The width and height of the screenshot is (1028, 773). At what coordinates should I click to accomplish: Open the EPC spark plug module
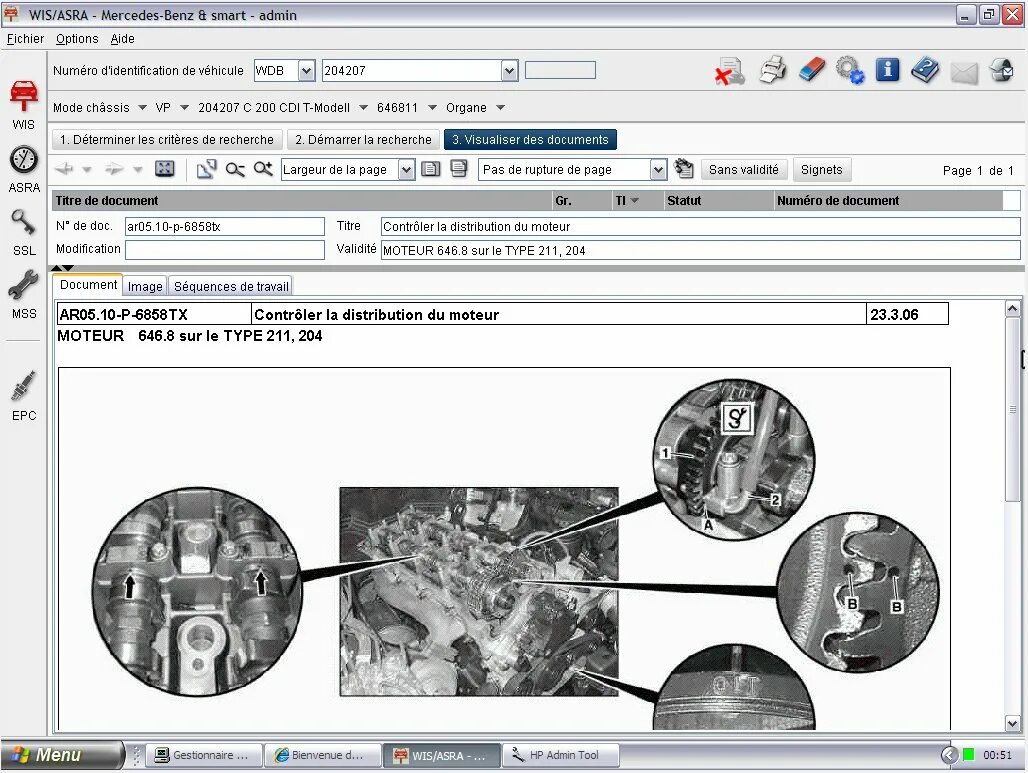pos(24,396)
